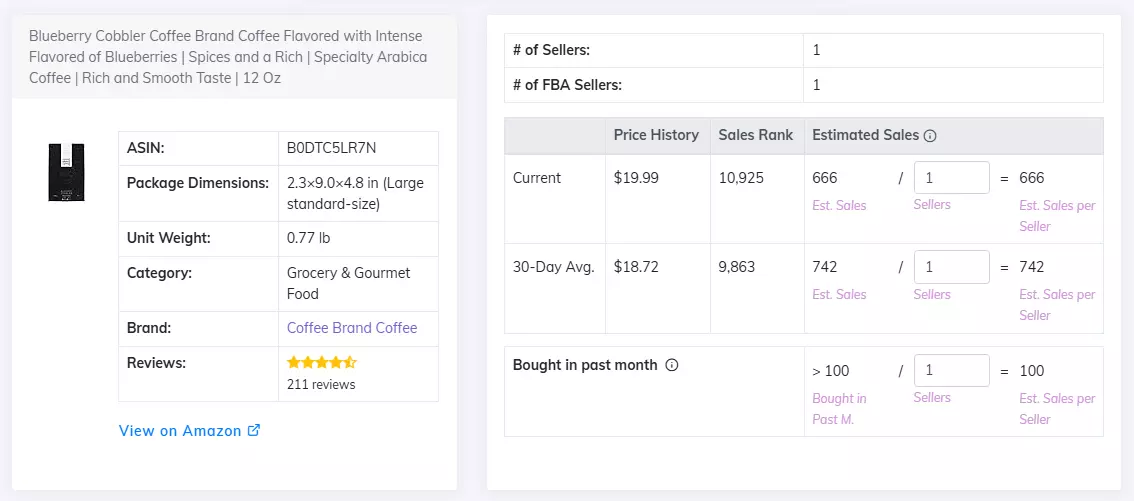
Task: Click the Category: label
Action: click(x=157, y=273)
